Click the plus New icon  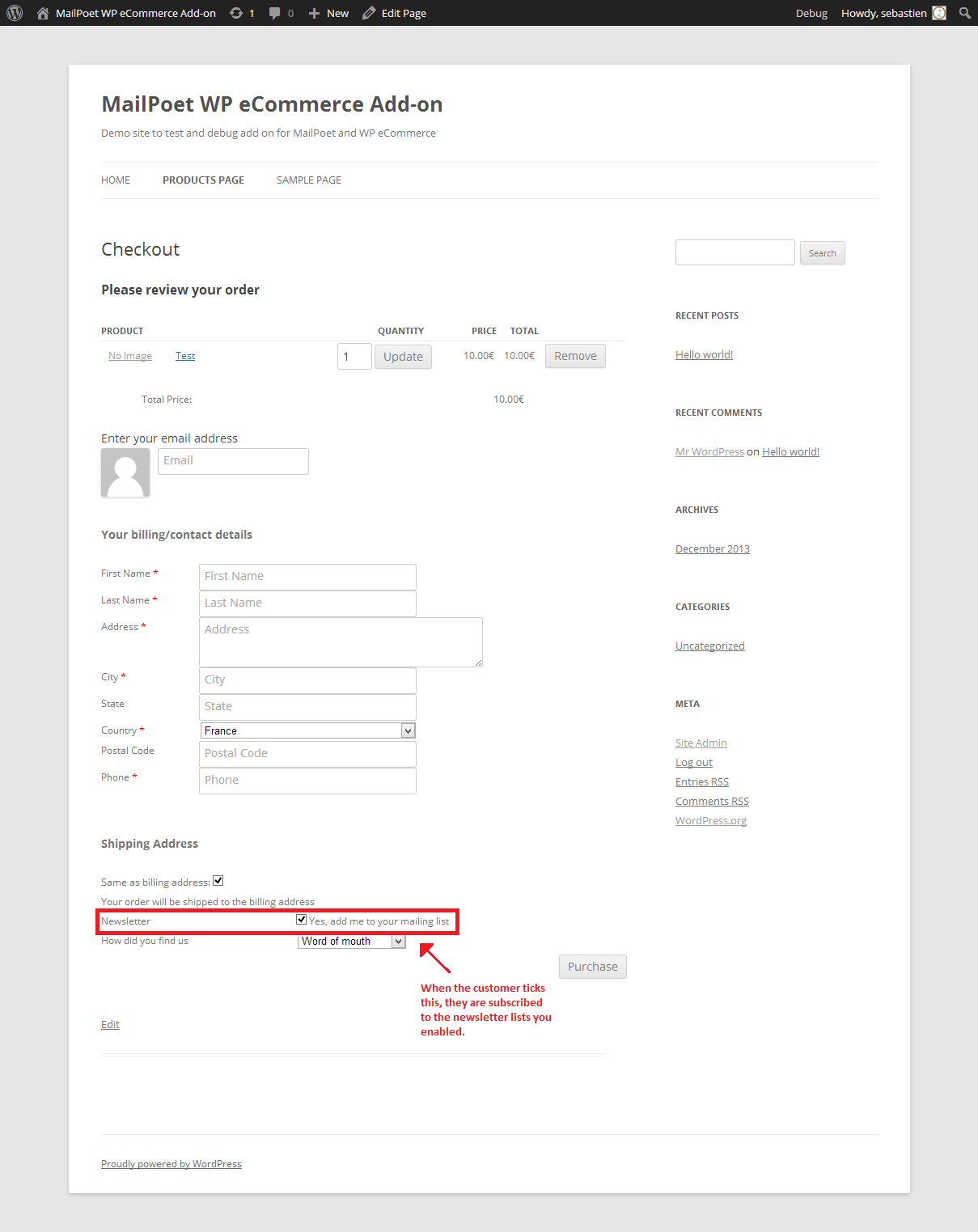coord(315,13)
